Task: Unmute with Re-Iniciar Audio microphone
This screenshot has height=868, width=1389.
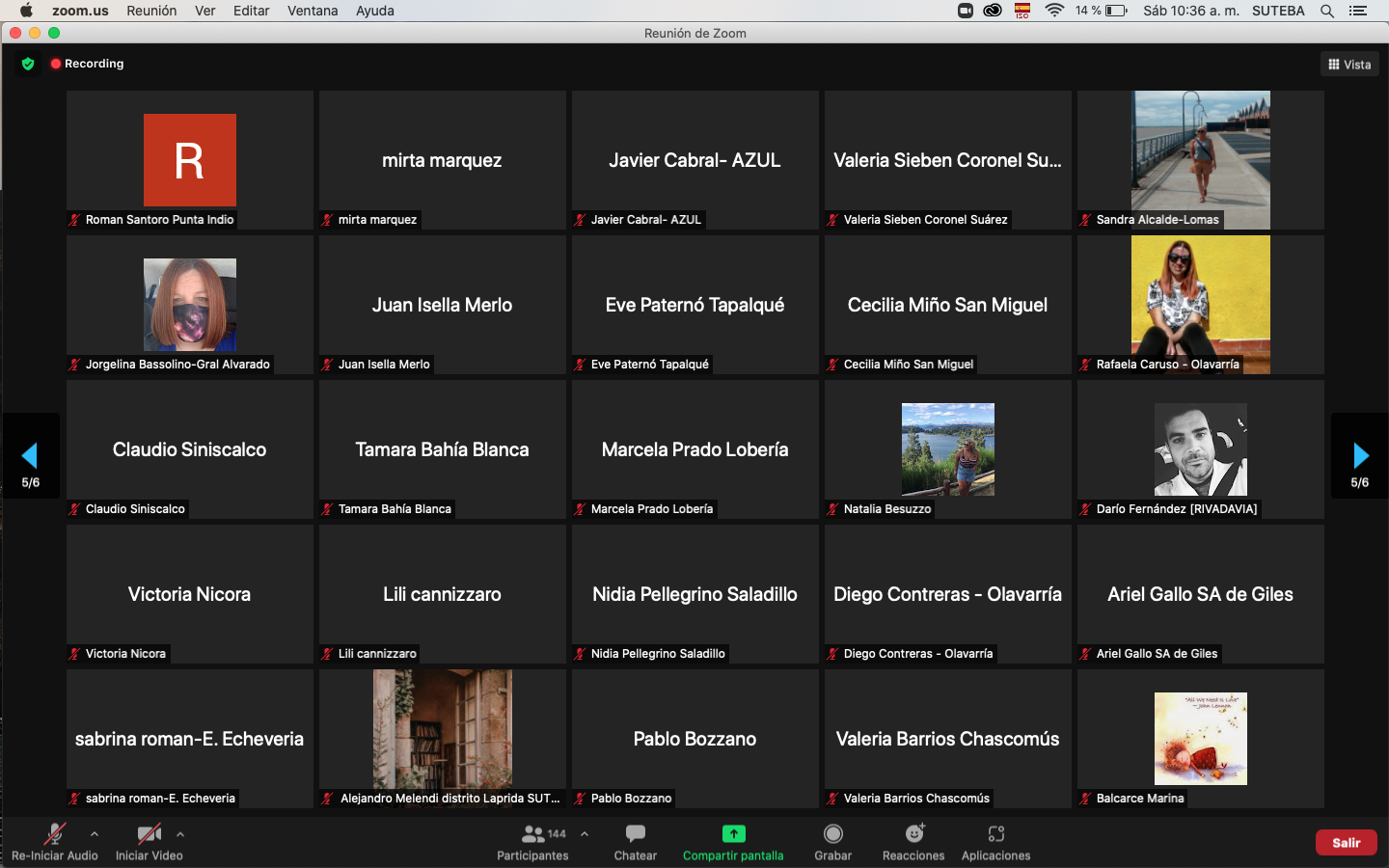Action: pyautogui.click(x=55, y=834)
